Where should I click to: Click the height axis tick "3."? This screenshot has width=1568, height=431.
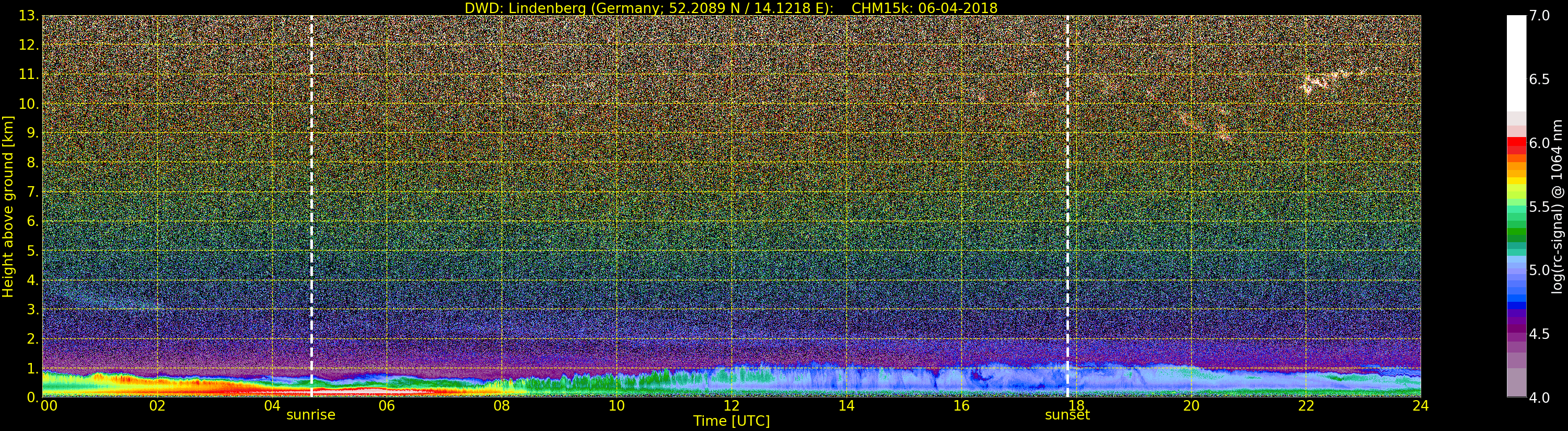[33, 309]
